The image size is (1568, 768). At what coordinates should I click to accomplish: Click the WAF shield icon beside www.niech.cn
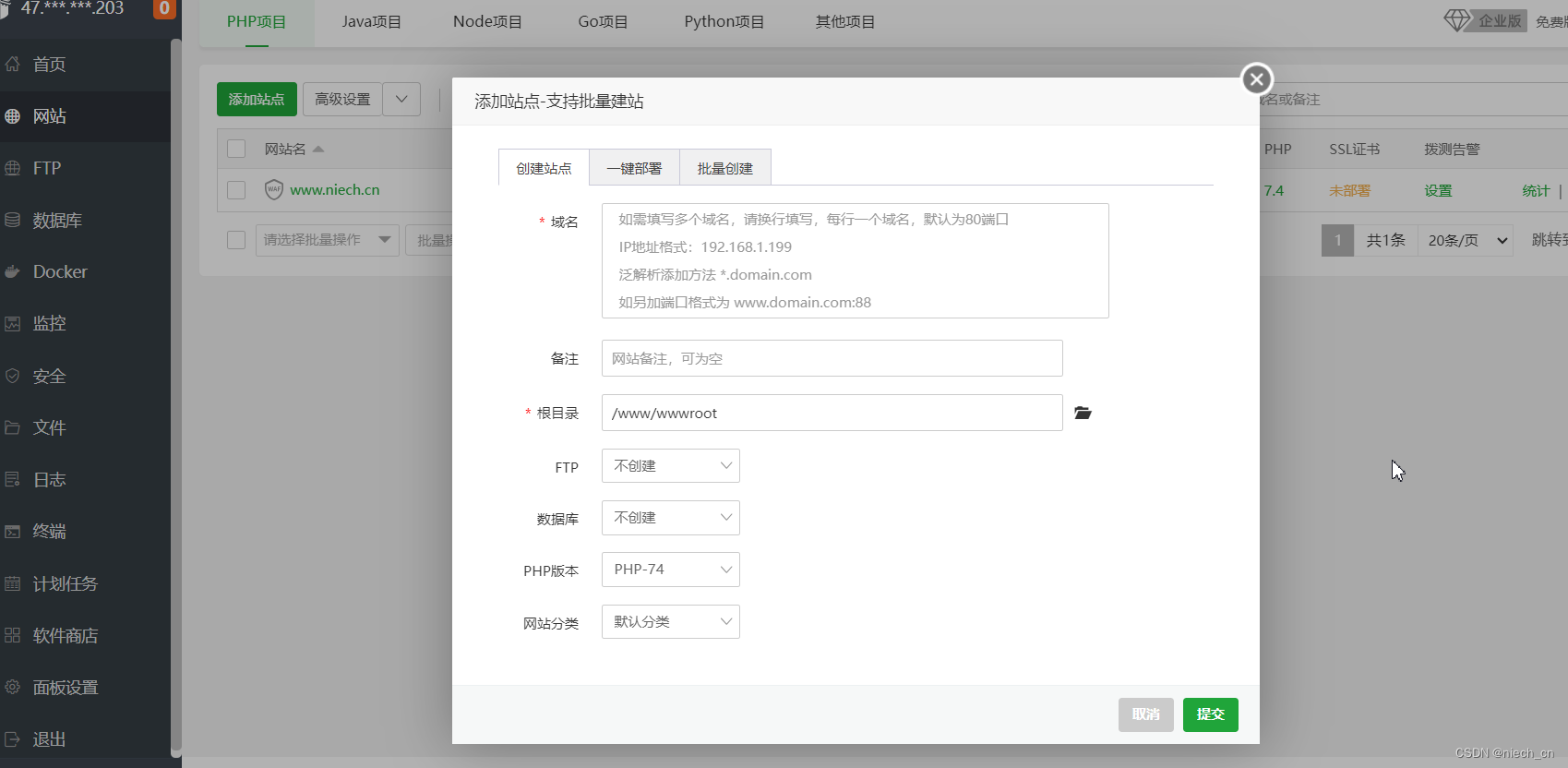pos(274,189)
